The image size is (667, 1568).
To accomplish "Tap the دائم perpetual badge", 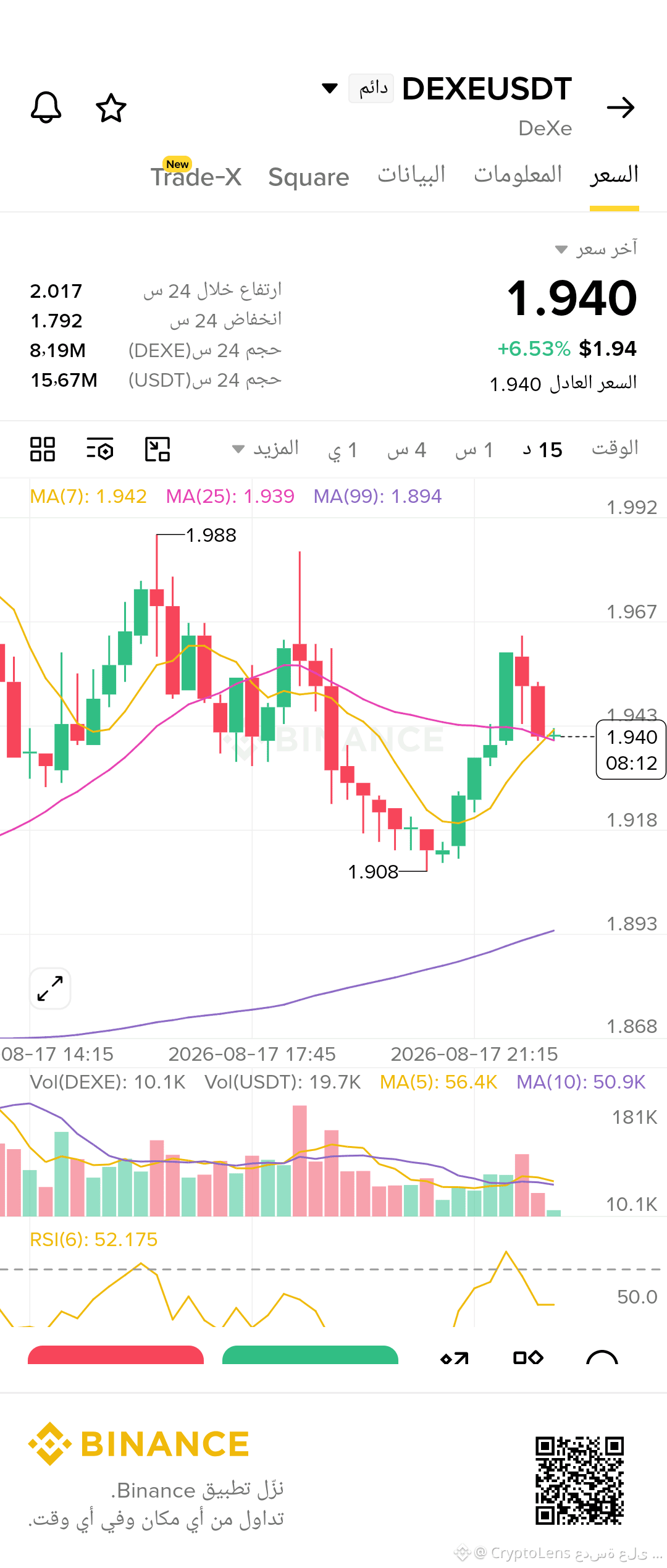I will pos(371,88).
